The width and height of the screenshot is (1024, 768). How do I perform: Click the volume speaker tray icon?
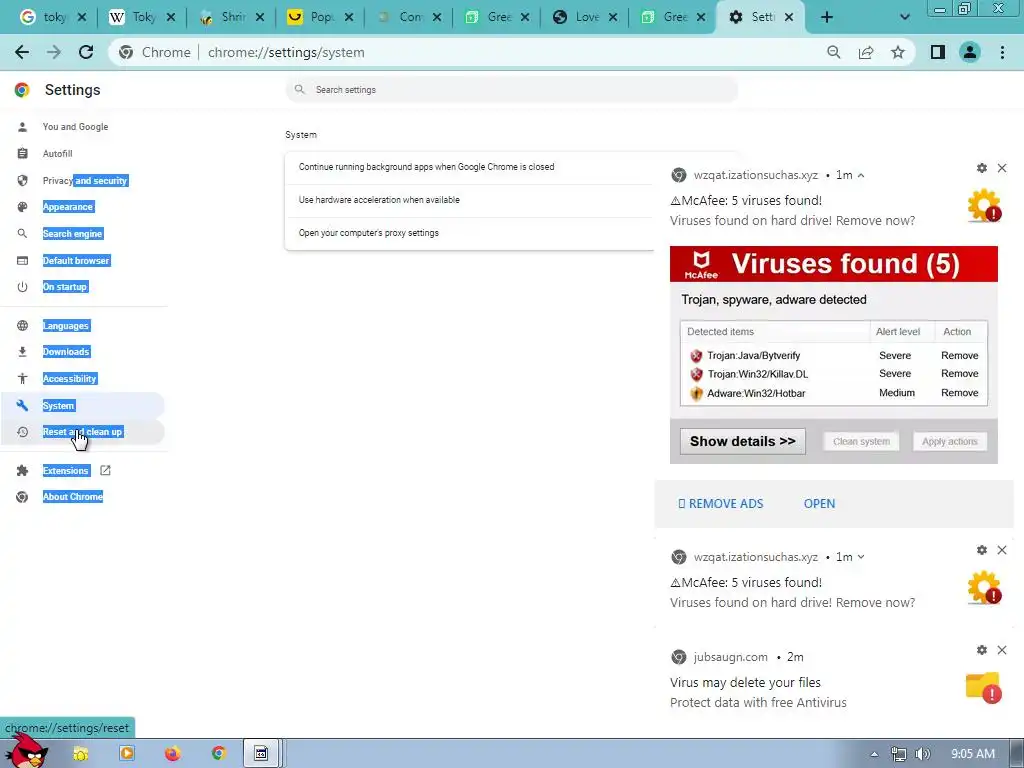[x=923, y=754]
